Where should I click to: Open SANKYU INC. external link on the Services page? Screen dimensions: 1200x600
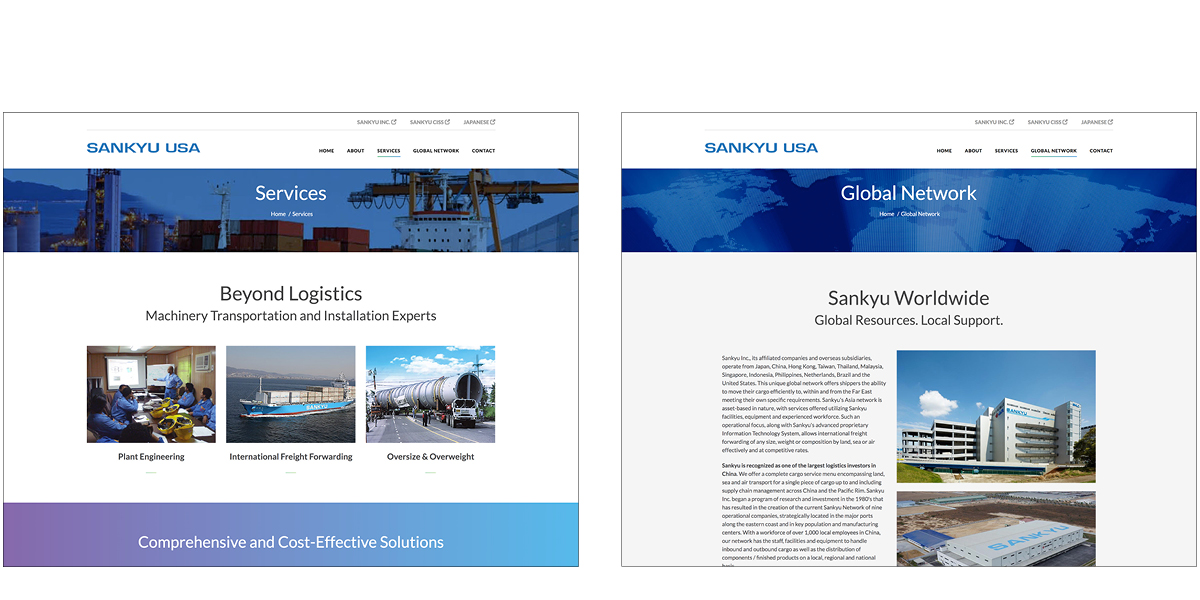click(376, 122)
